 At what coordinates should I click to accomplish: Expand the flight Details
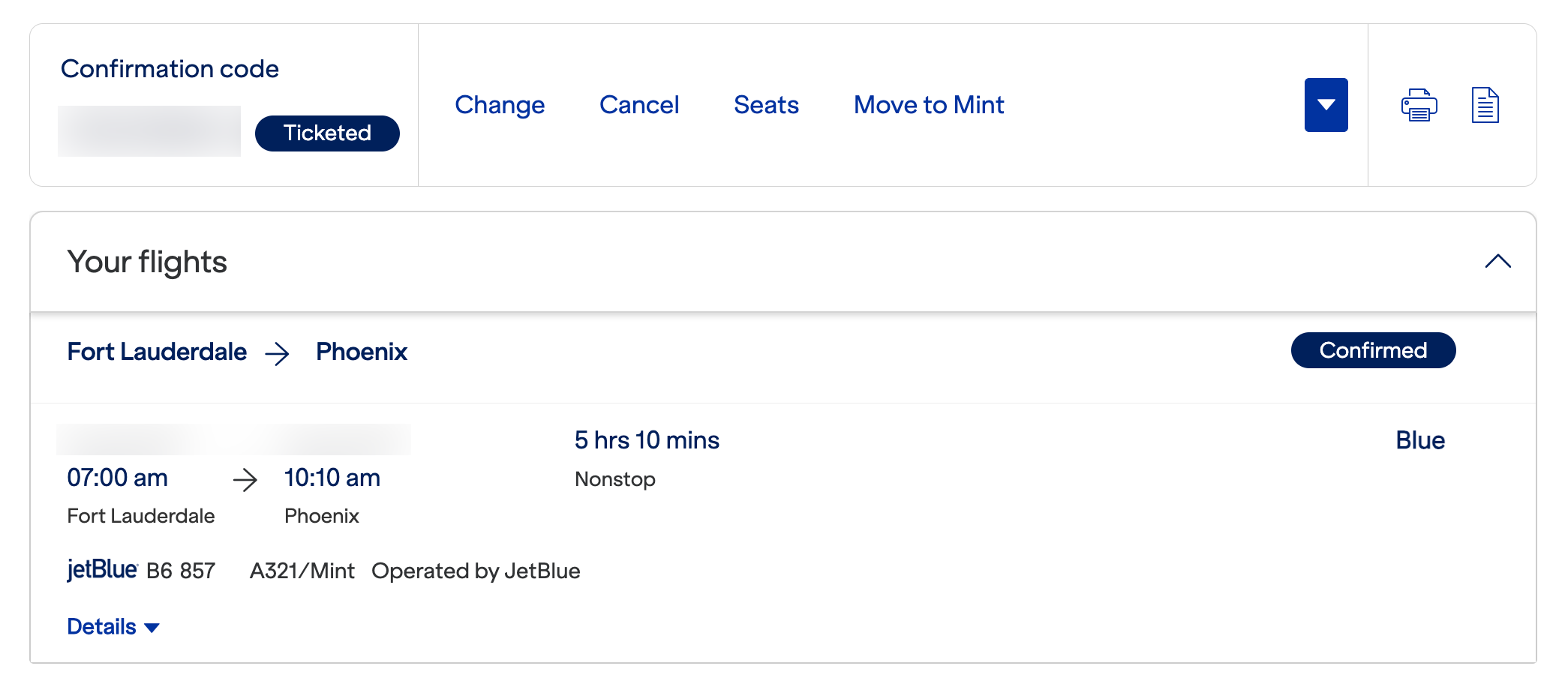pos(113,627)
